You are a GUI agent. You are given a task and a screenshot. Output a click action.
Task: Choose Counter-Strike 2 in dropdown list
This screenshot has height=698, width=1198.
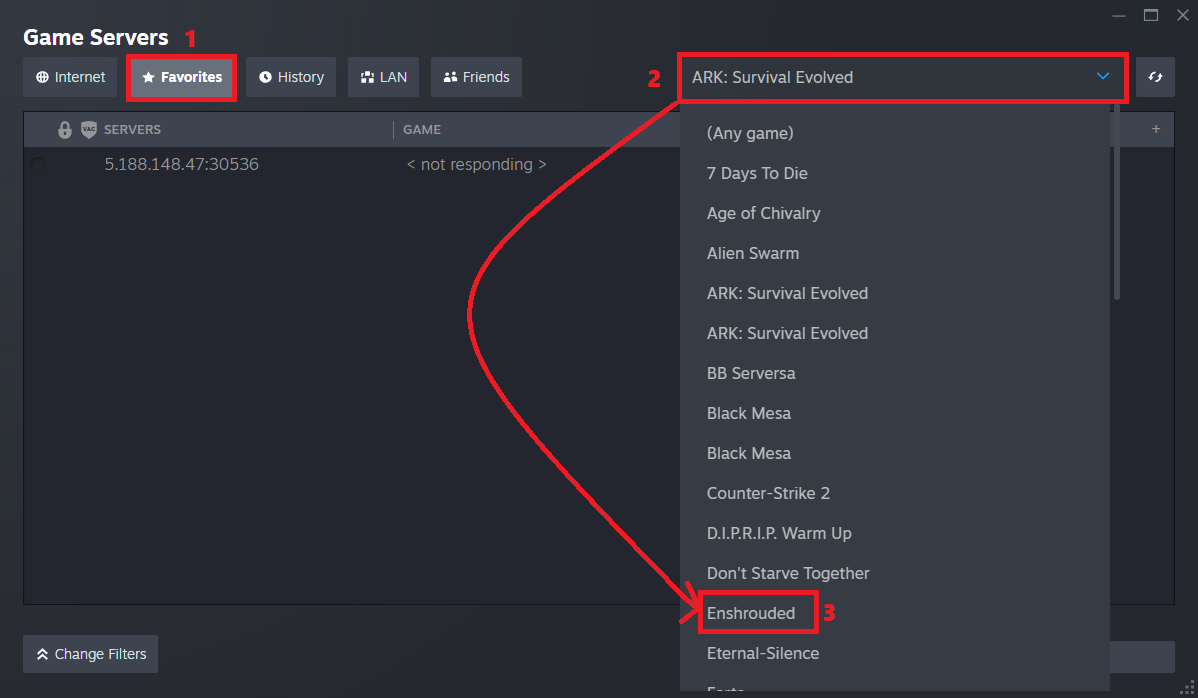coord(768,493)
